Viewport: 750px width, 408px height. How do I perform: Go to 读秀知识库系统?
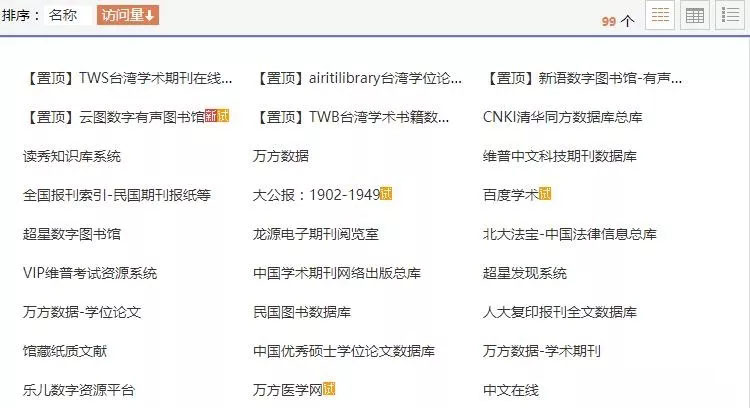(x=71, y=156)
